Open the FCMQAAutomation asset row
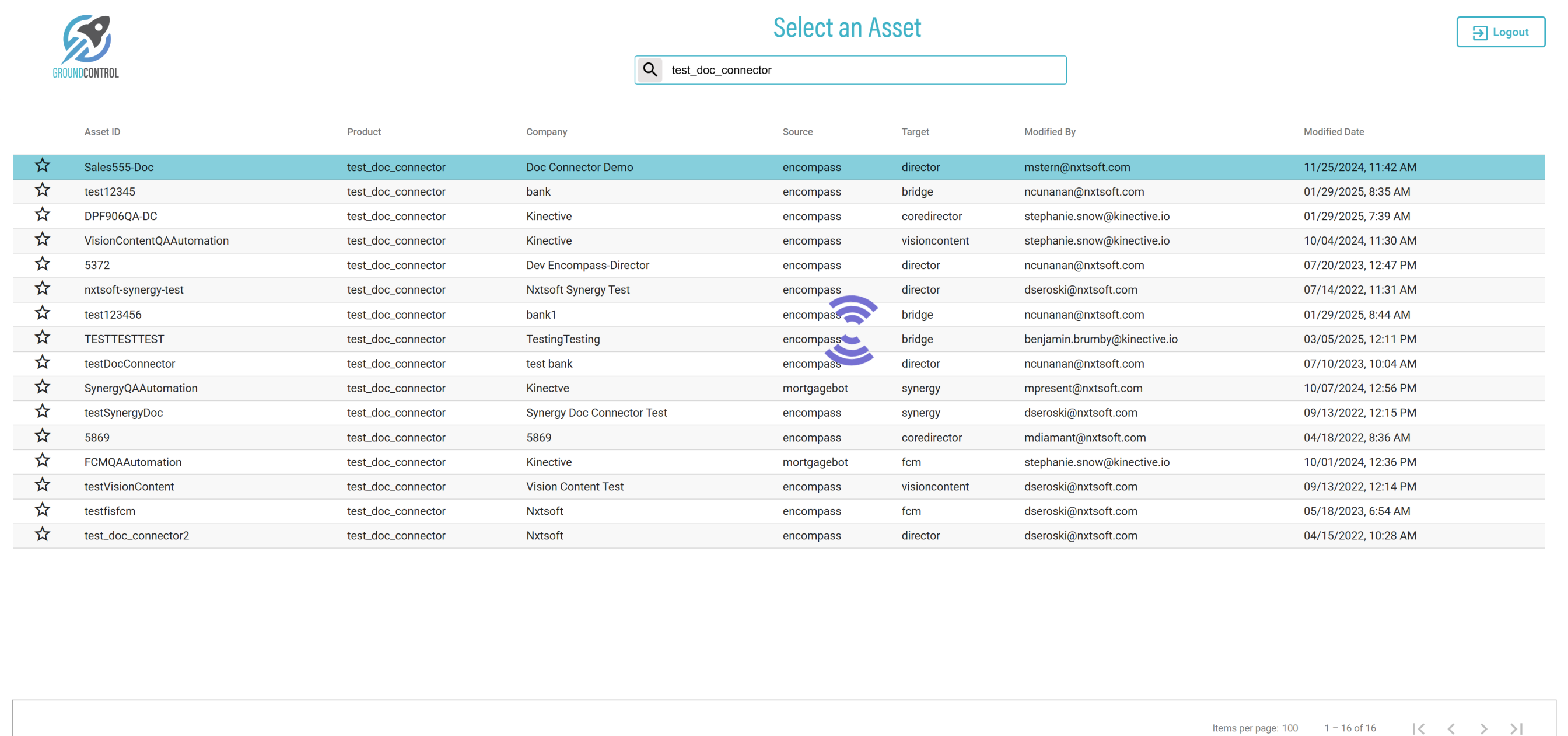The image size is (1568, 736). coord(132,462)
